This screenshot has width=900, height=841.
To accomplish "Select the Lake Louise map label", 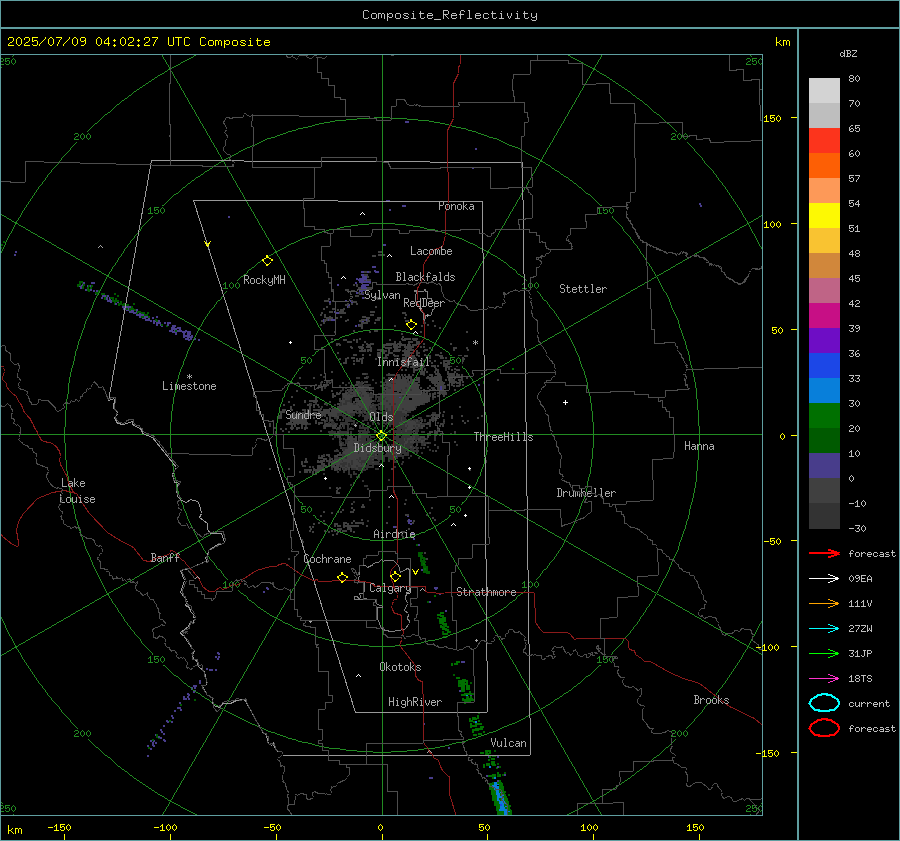I will (x=77, y=491).
